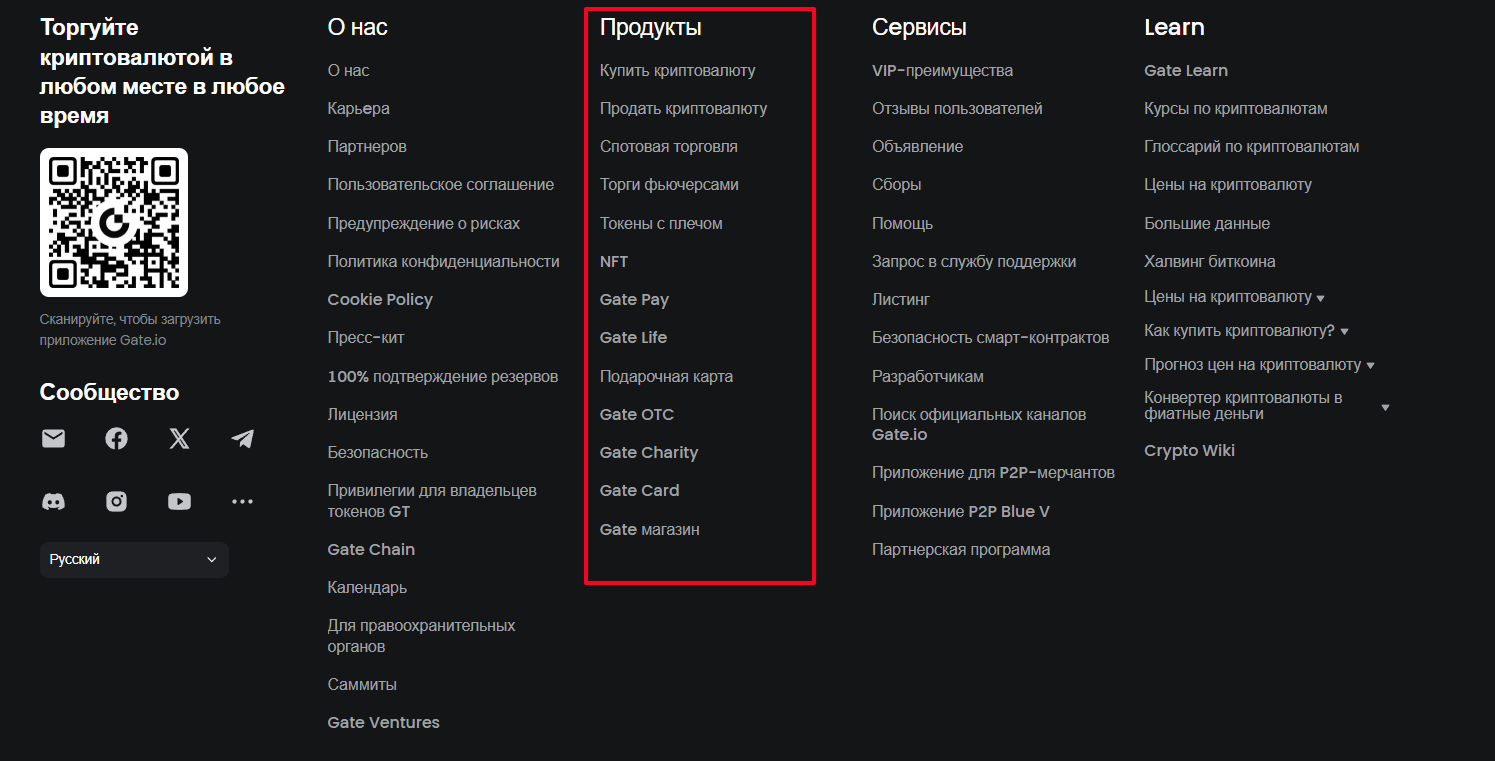Open the Gate Learn link
This screenshot has width=1495, height=761.
pos(1186,71)
